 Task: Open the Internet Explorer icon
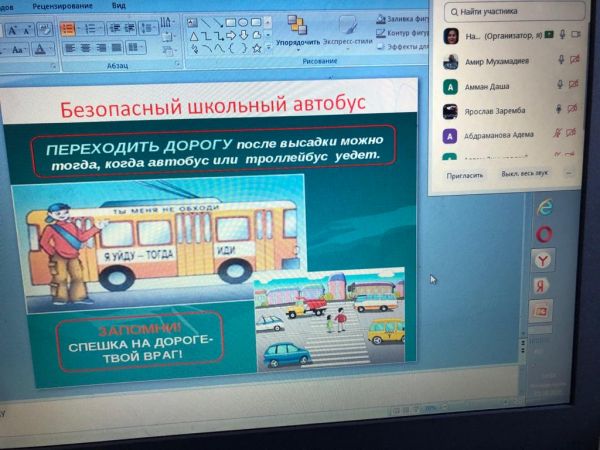(545, 207)
